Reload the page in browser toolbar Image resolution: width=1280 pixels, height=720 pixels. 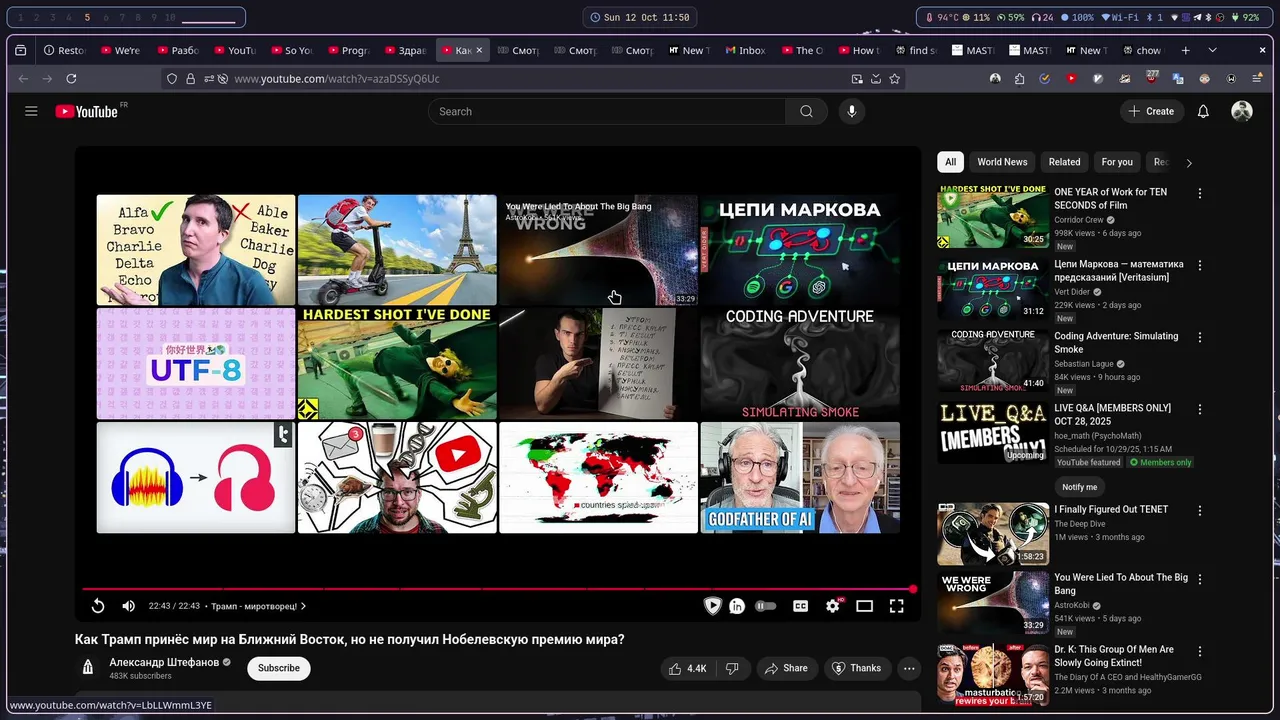[71, 78]
